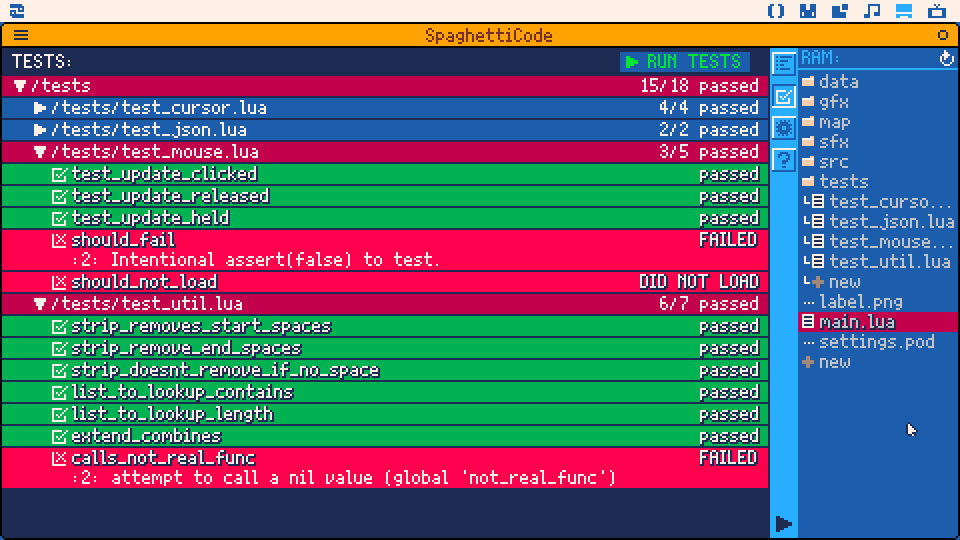Collapse /tests/test_mouse.lua test group

click(x=40, y=152)
